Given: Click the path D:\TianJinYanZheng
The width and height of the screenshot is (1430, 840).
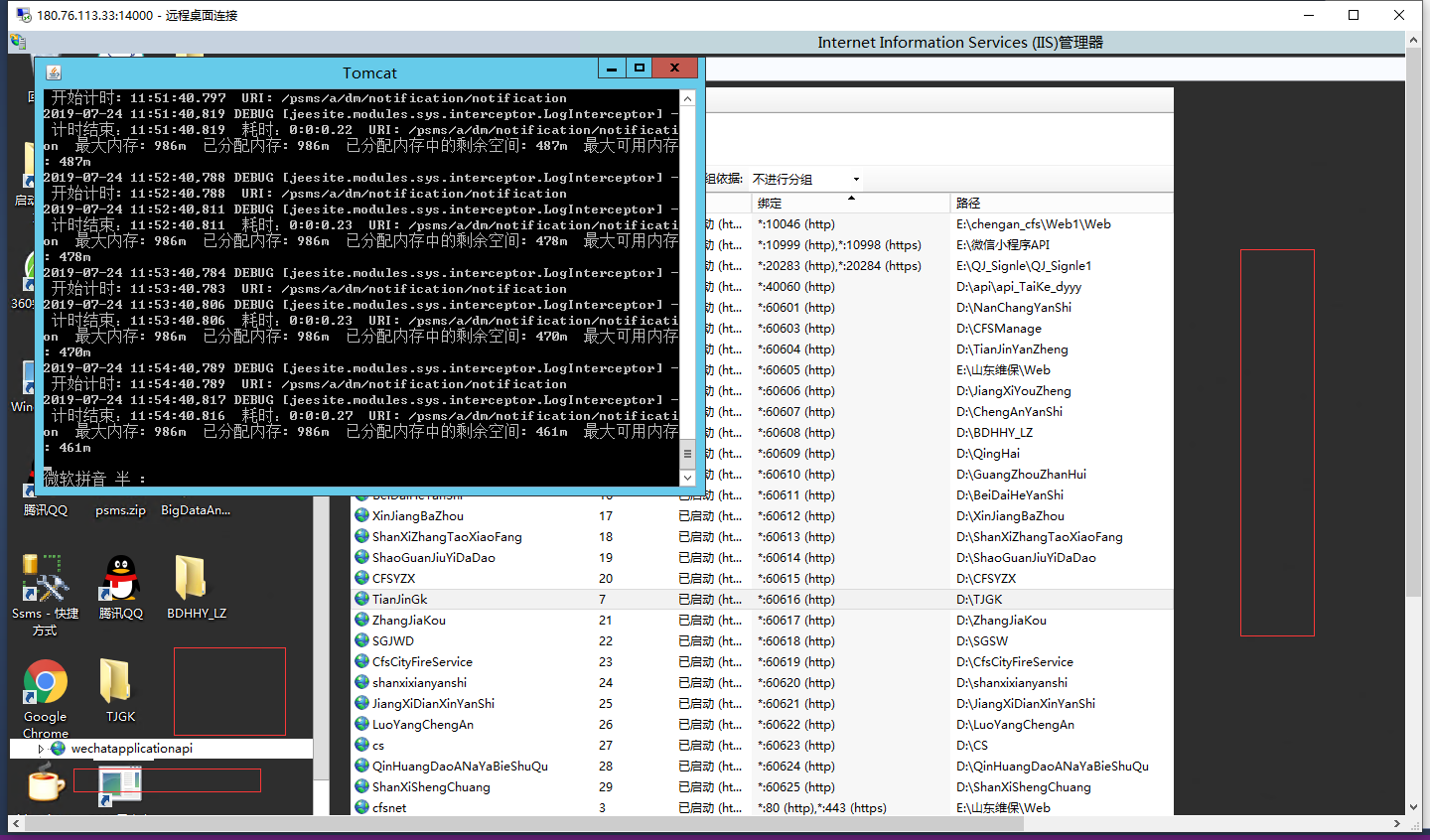Looking at the screenshot, I should click(1012, 349).
